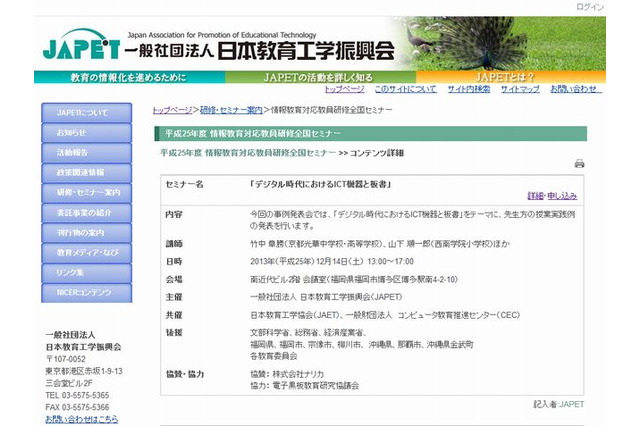This screenshot has width=640, height=426.
Task: Click the 日本教育工学振興会 header title
Action: [306, 51]
